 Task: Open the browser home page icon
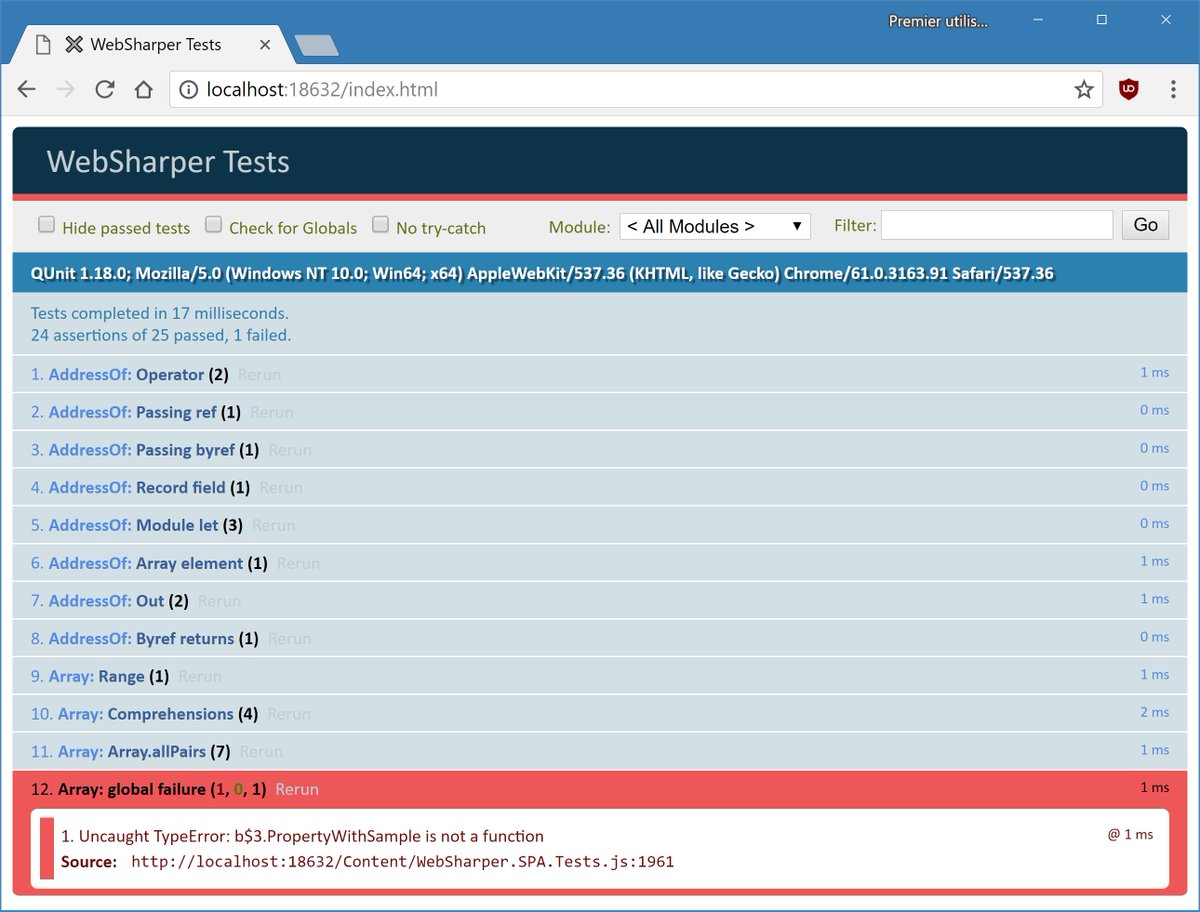pyautogui.click(x=144, y=90)
